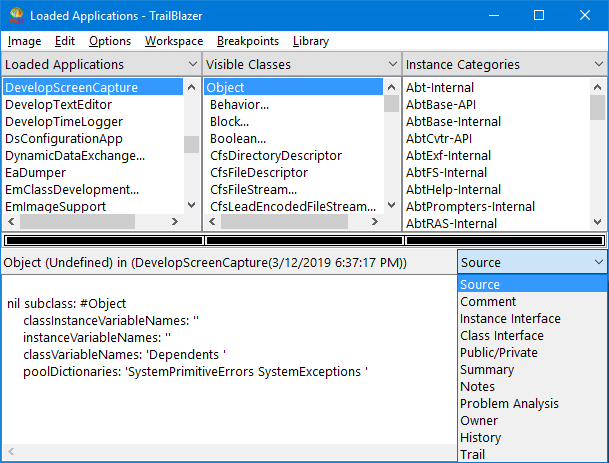Click the TrailBlazer app icon in title bar

[x=14, y=16]
